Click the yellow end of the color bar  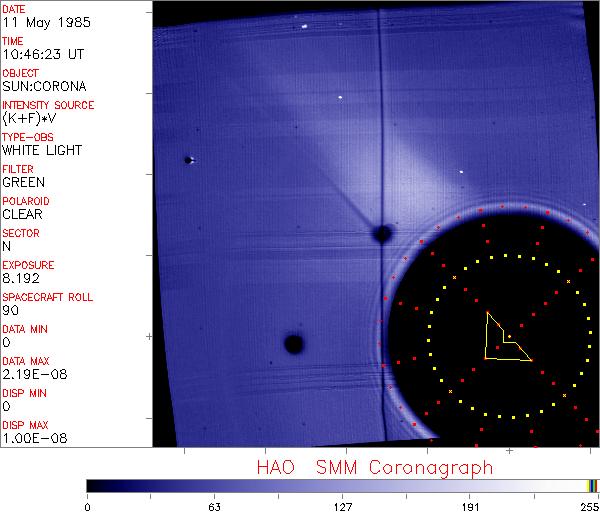point(592,485)
